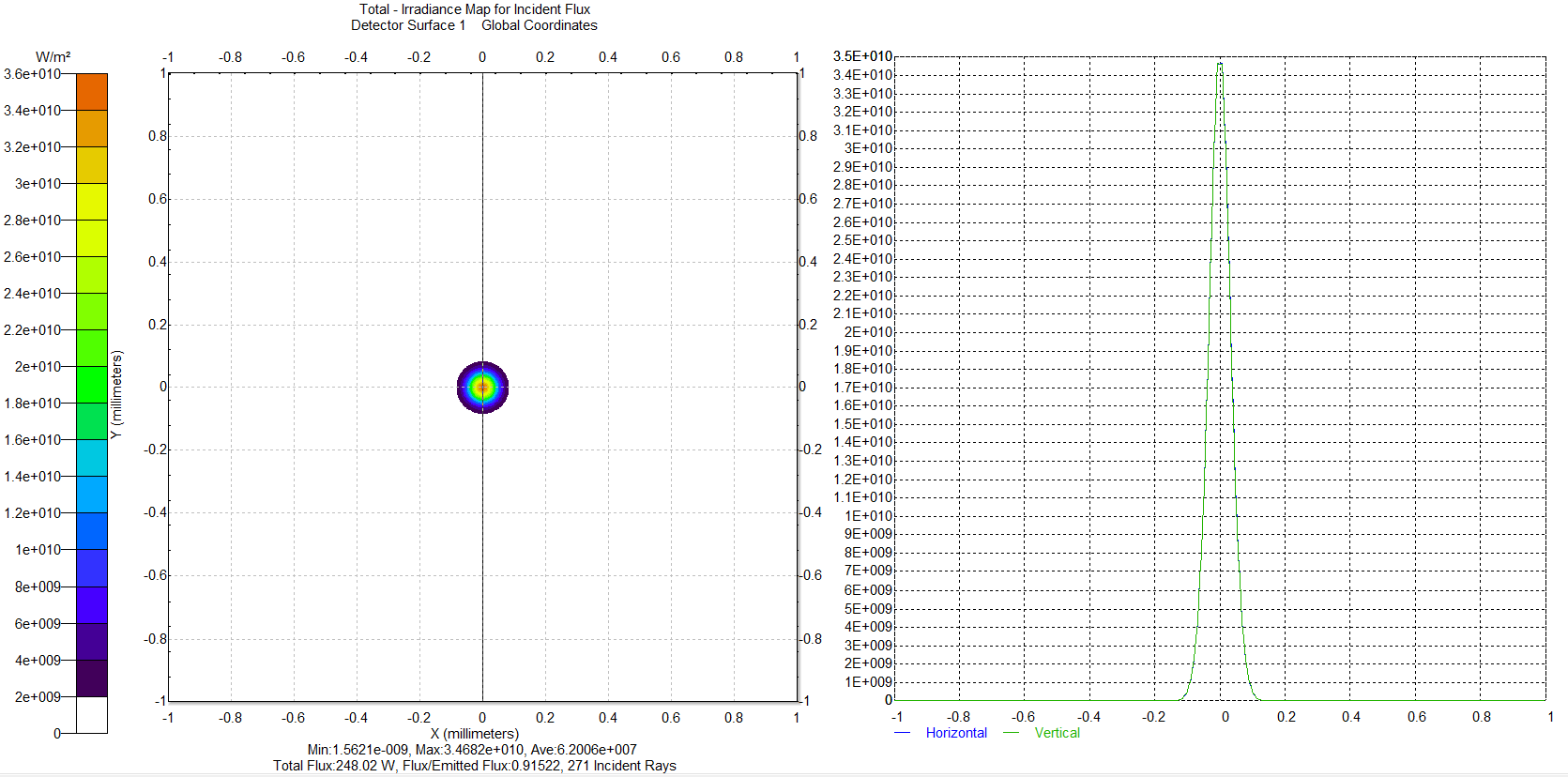Click the 'Global Coordinates' text
Screen dimensions: 1568x777
(540, 25)
